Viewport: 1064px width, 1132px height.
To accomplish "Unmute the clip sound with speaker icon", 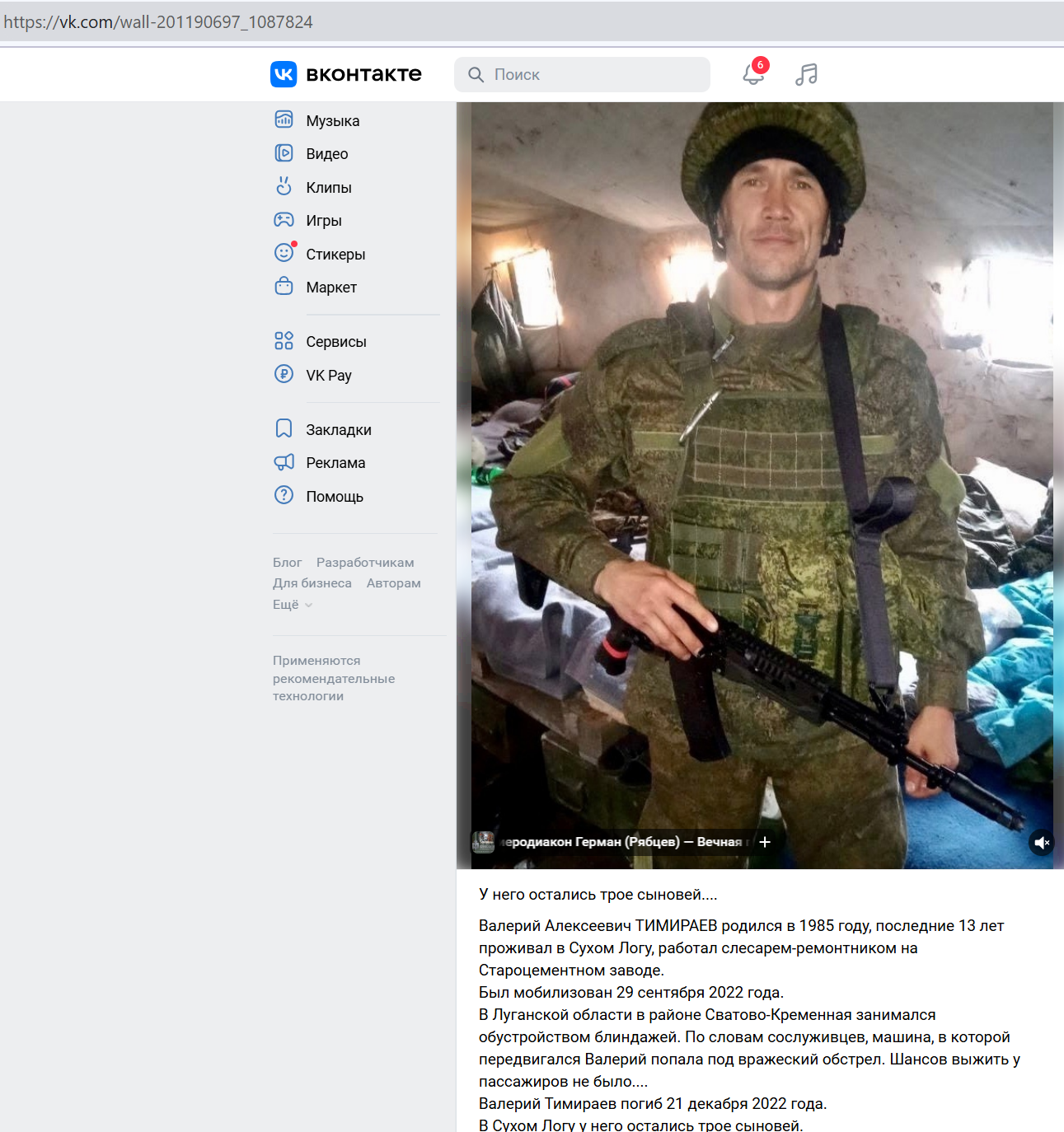I will pos(1042,842).
